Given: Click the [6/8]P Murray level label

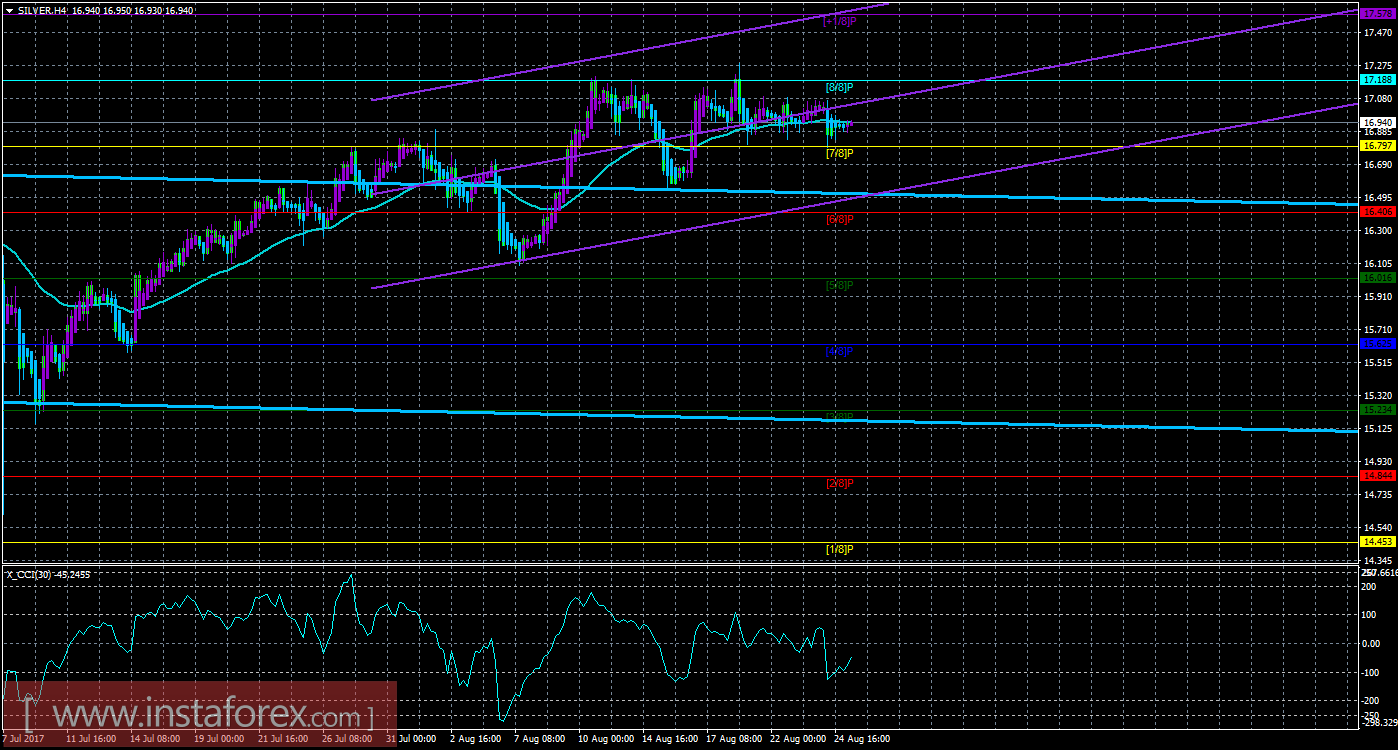Looking at the screenshot, I should [839, 219].
